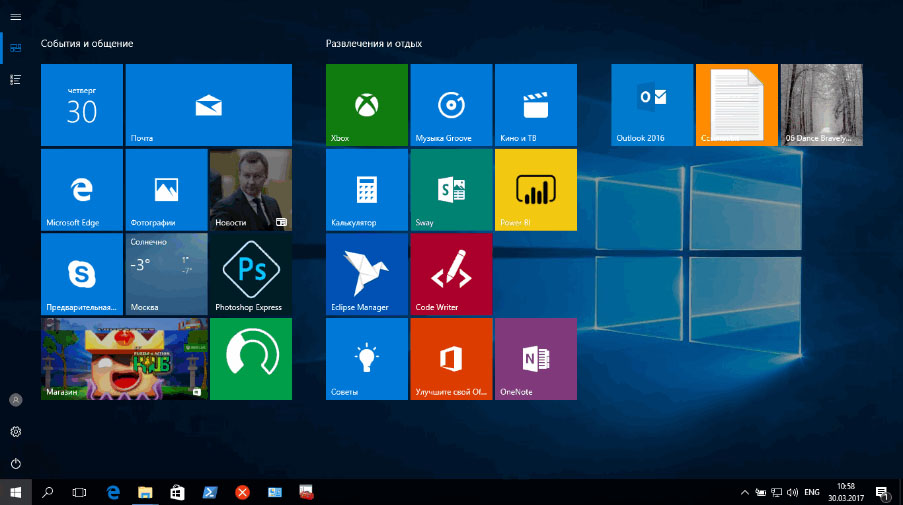Viewport: 903px width, 505px height.
Task: Open the Action Center notifications icon
Action: point(882,493)
